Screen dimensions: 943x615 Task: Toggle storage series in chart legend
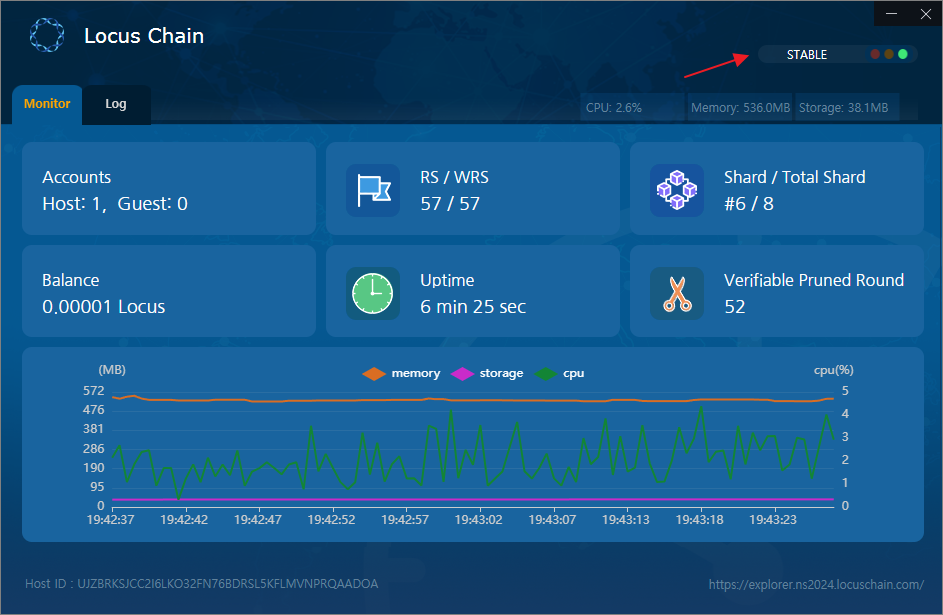pyautogui.click(x=488, y=373)
